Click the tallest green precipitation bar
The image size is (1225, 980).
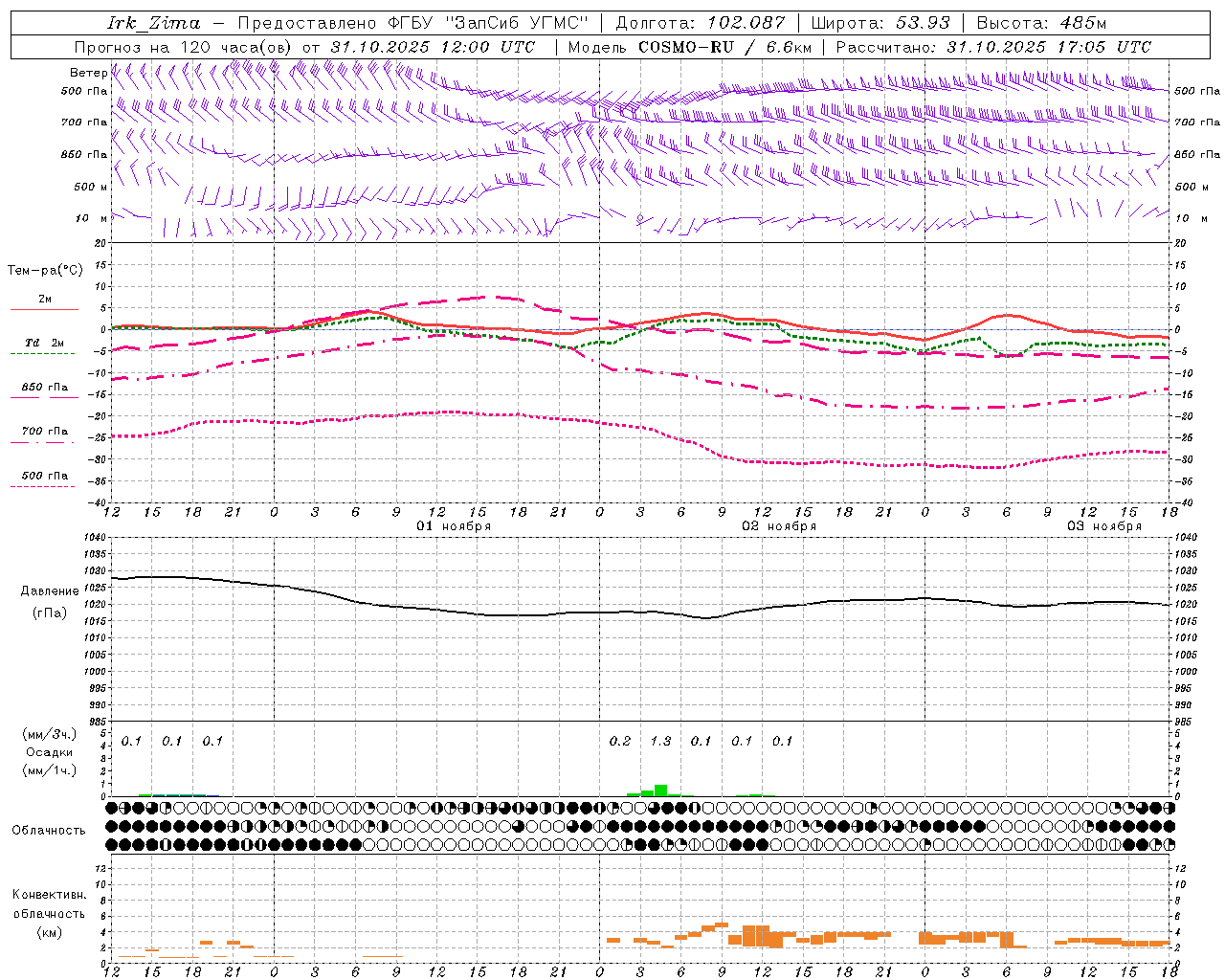tap(660, 791)
